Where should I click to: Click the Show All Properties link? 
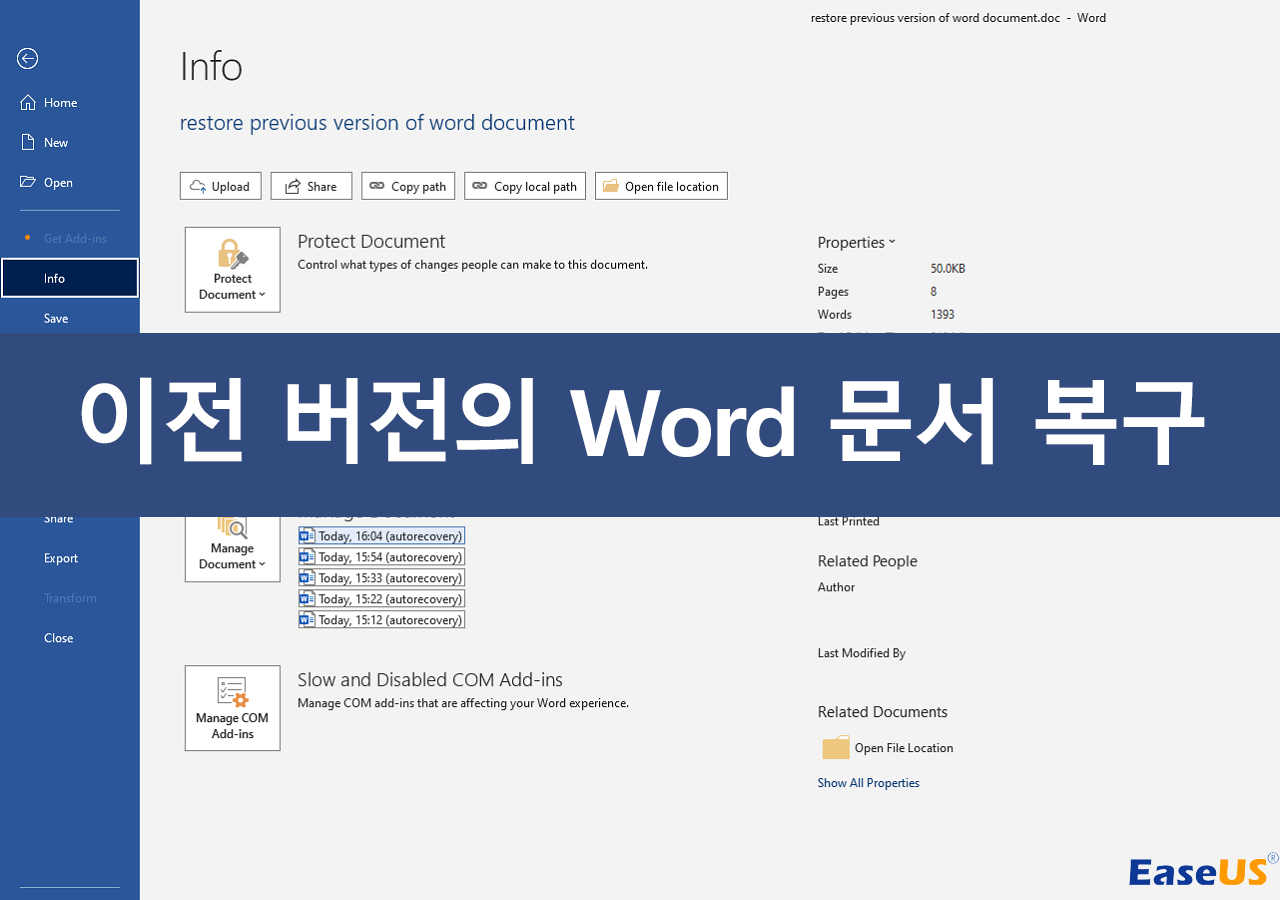[868, 782]
